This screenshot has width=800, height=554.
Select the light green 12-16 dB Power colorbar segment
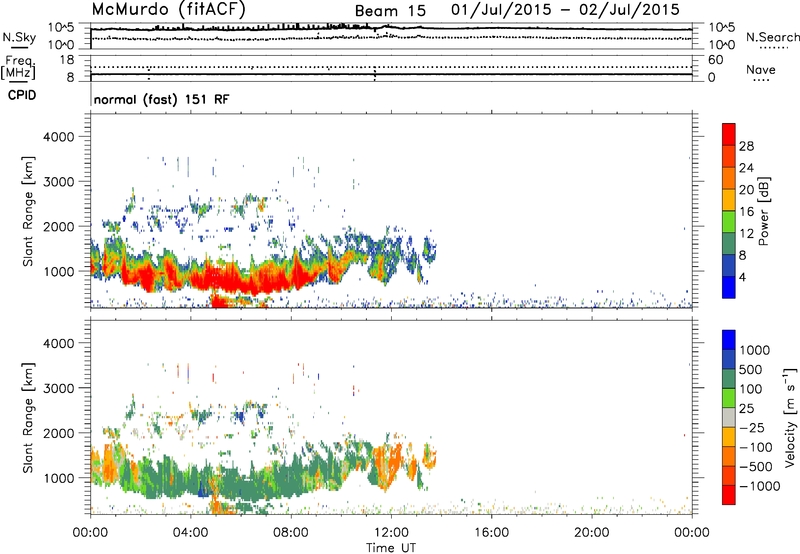729,222
